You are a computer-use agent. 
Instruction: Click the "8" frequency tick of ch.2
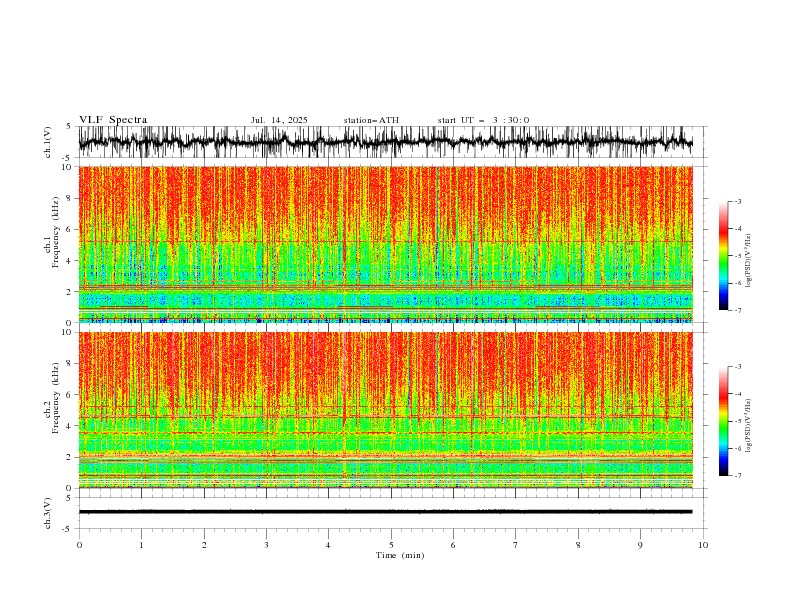pyautogui.click(x=70, y=364)
